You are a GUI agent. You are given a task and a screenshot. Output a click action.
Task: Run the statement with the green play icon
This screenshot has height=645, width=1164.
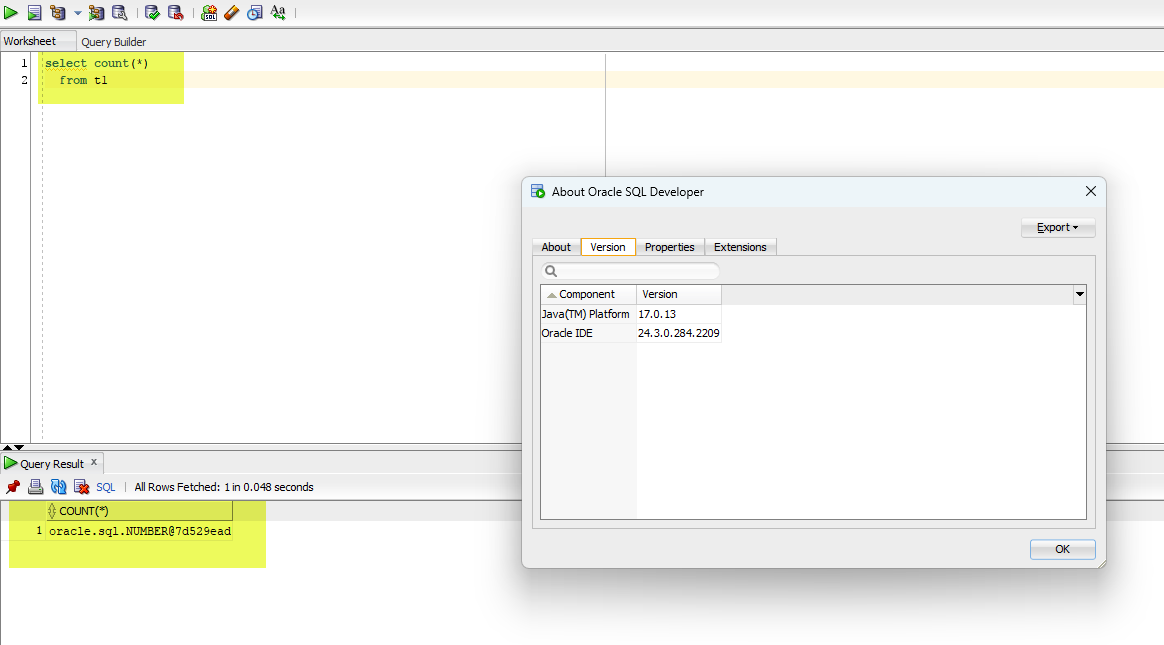(11, 13)
